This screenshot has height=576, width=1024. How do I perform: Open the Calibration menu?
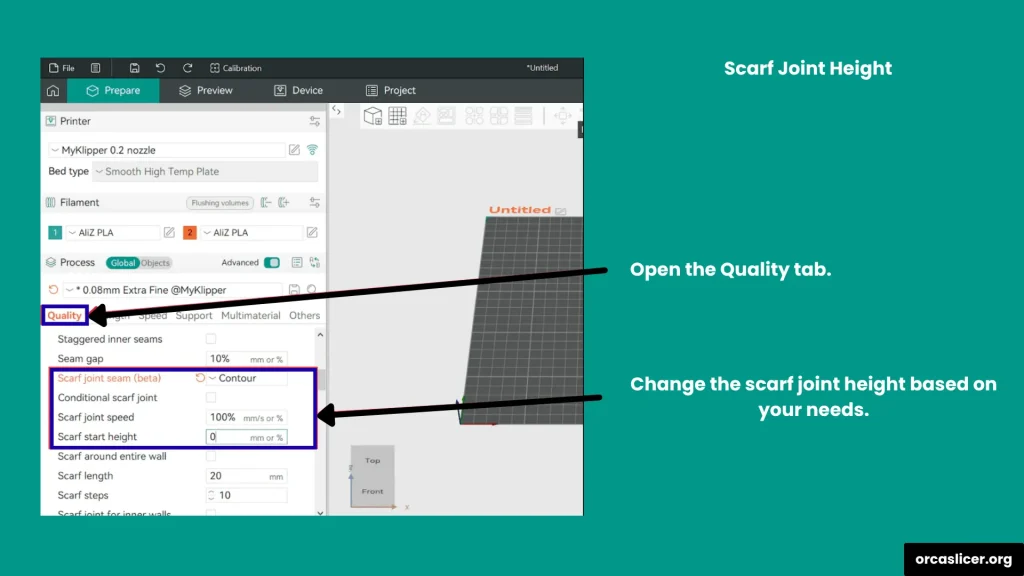click(235, 68)
